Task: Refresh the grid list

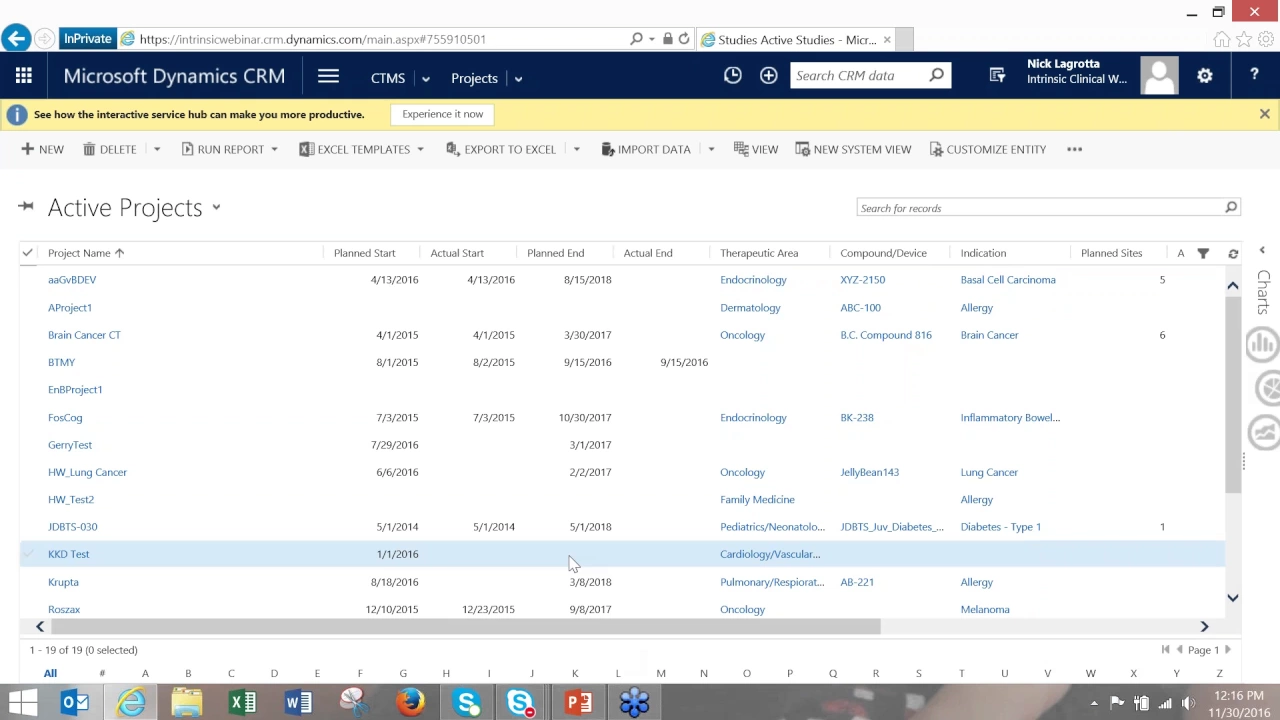Action: click(1233, 253)
